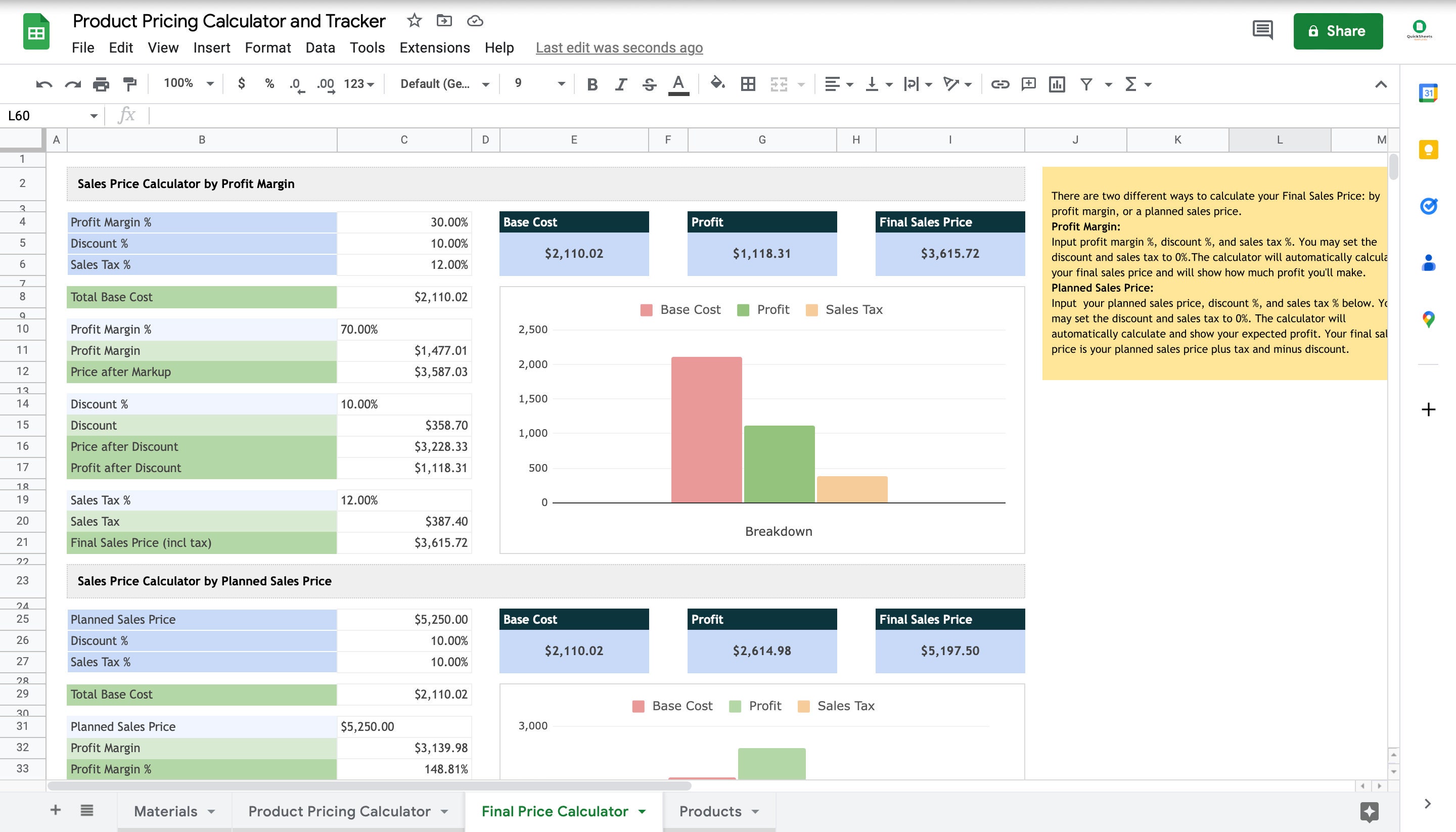1456x832 pixels.
Task: Open the Final Price Calculator tab menu
Action: coord(642,811)
